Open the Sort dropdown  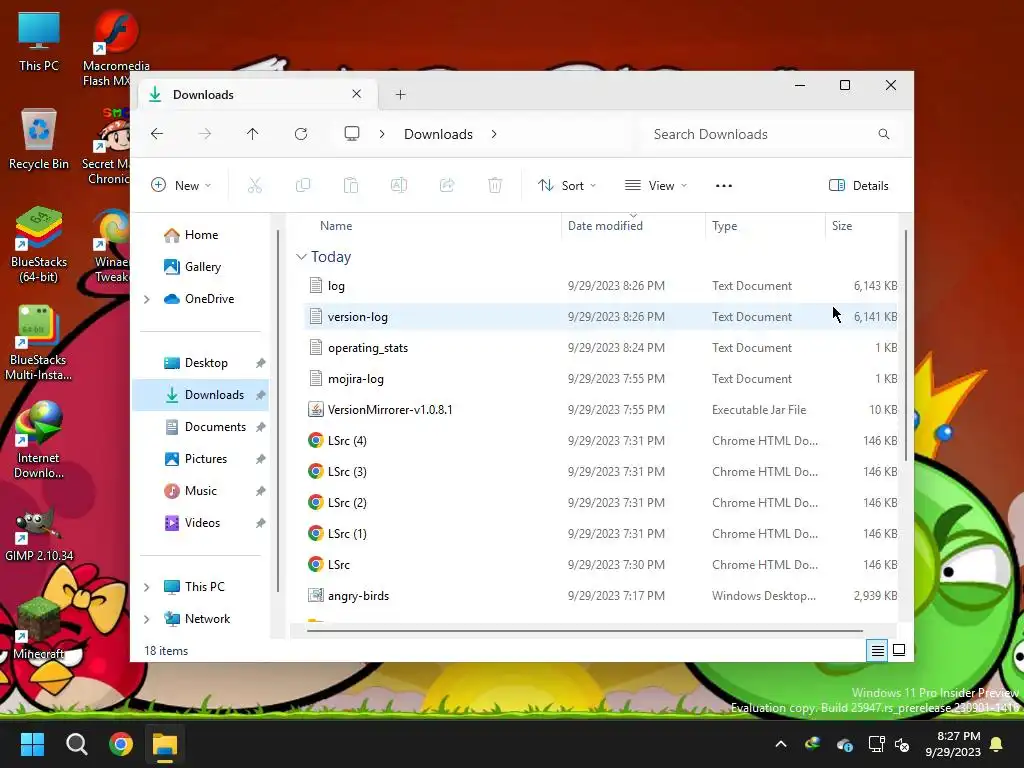click(567, 185)
